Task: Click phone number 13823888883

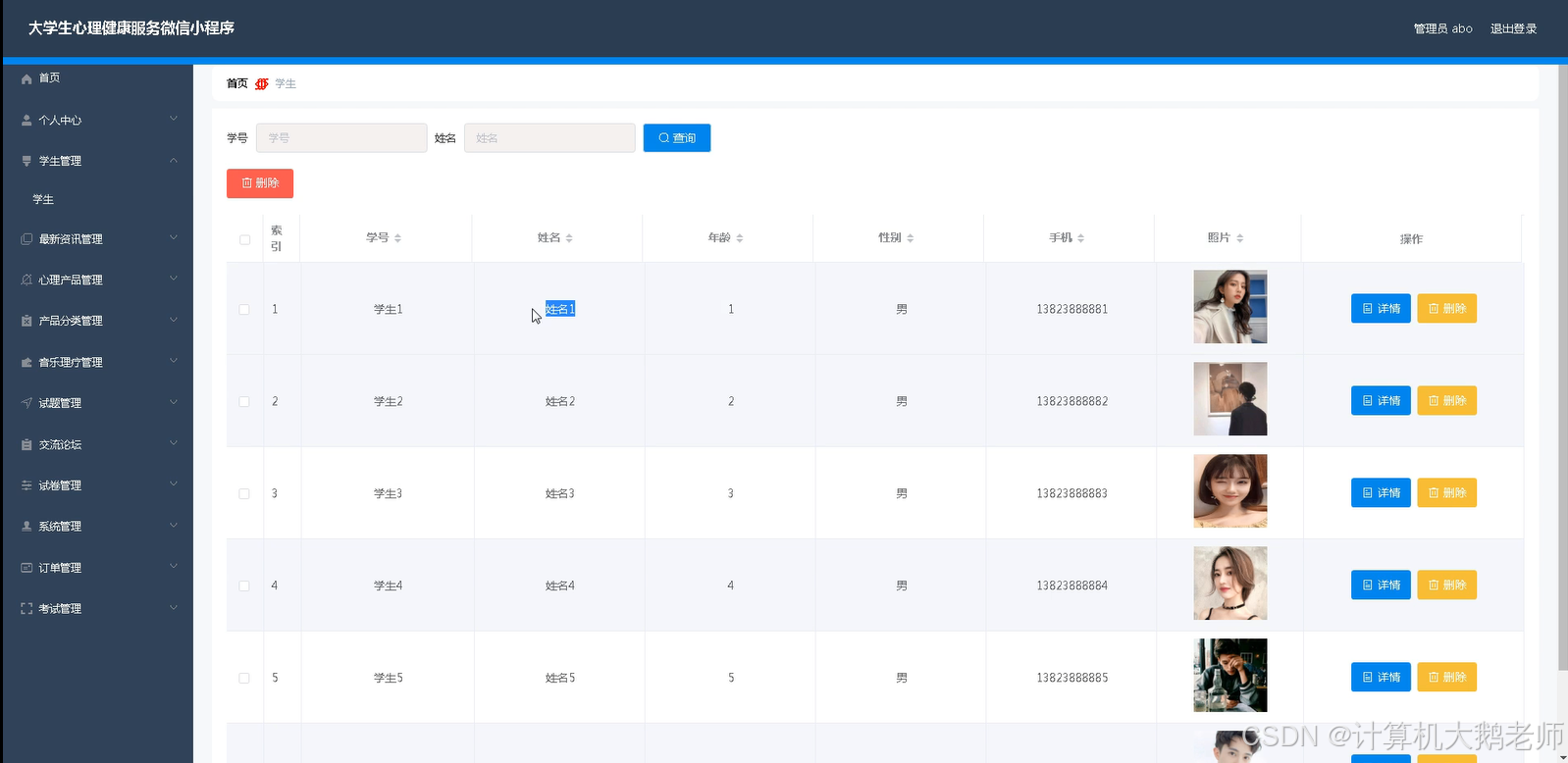Action: tap(1071, 493)
